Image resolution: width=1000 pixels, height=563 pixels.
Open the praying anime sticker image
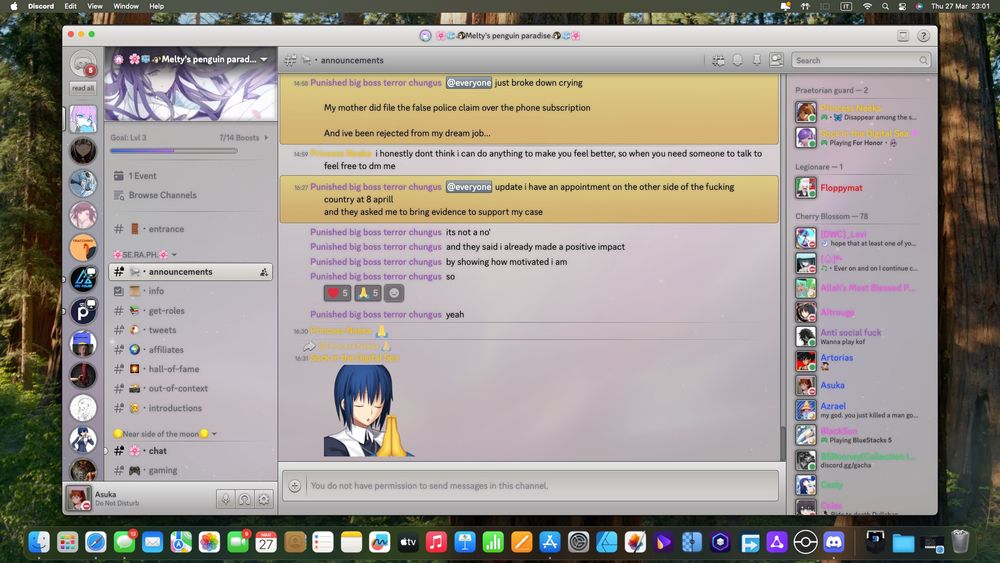[369, 411]
